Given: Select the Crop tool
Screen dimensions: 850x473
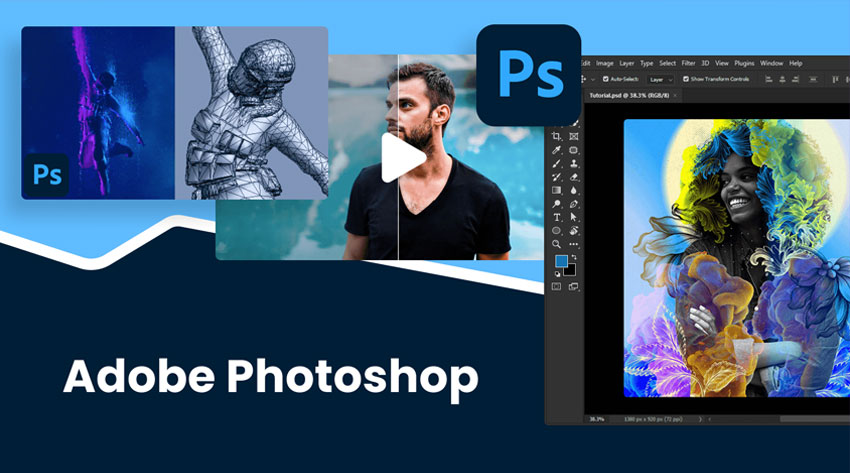Looking at the screenshot, I should tap(556, 137).
